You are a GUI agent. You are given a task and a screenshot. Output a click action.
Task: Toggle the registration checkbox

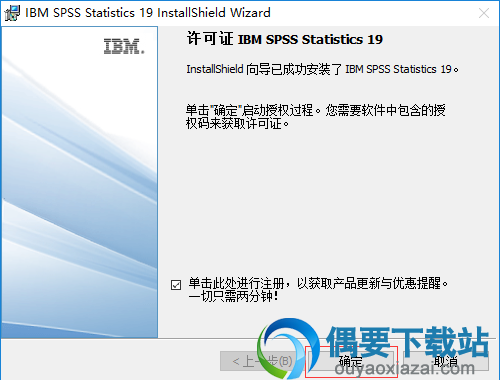pyautogui.click(x=176, y=285)
